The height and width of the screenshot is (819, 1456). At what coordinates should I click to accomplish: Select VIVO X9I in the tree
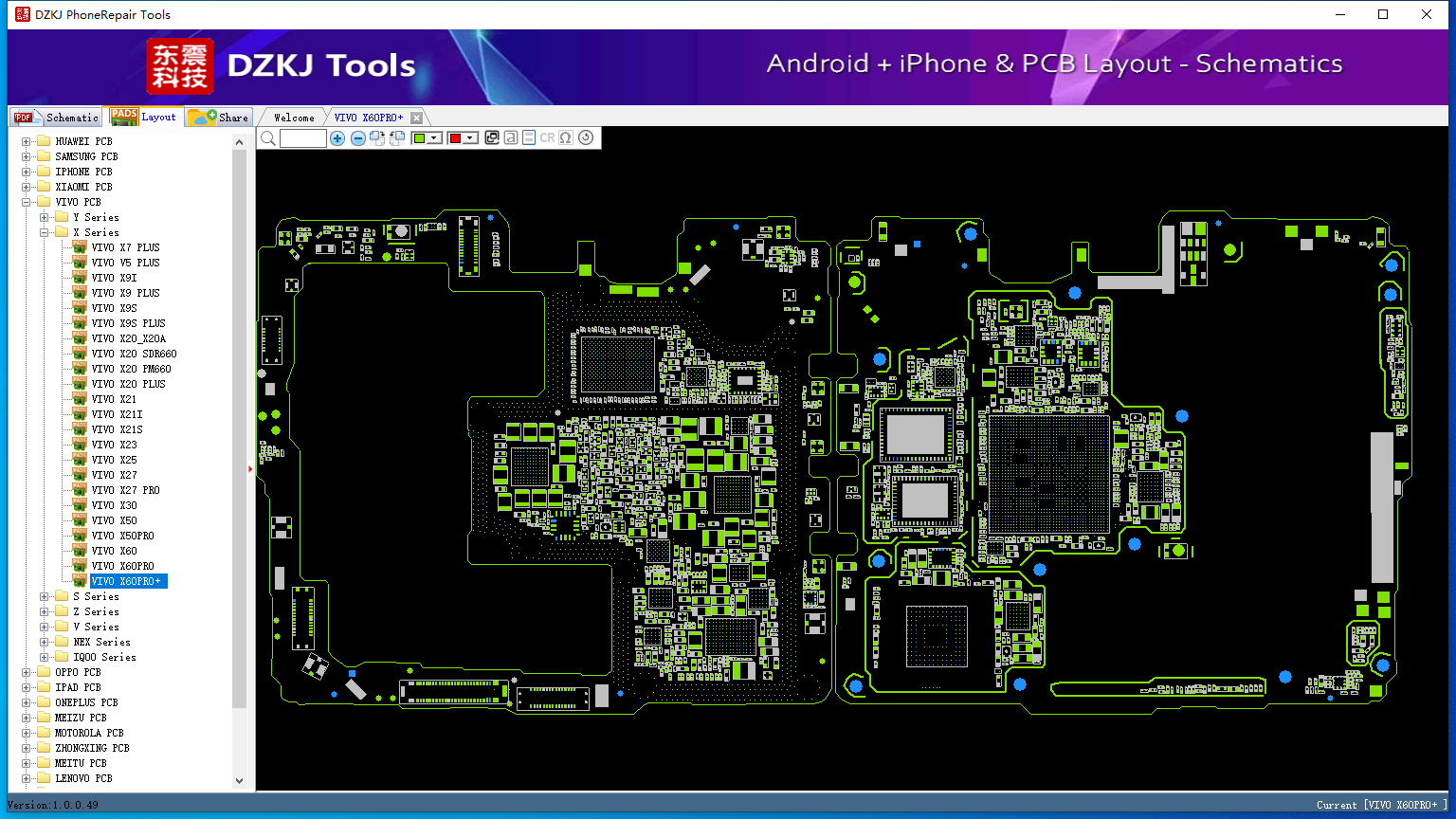[115, 278]
